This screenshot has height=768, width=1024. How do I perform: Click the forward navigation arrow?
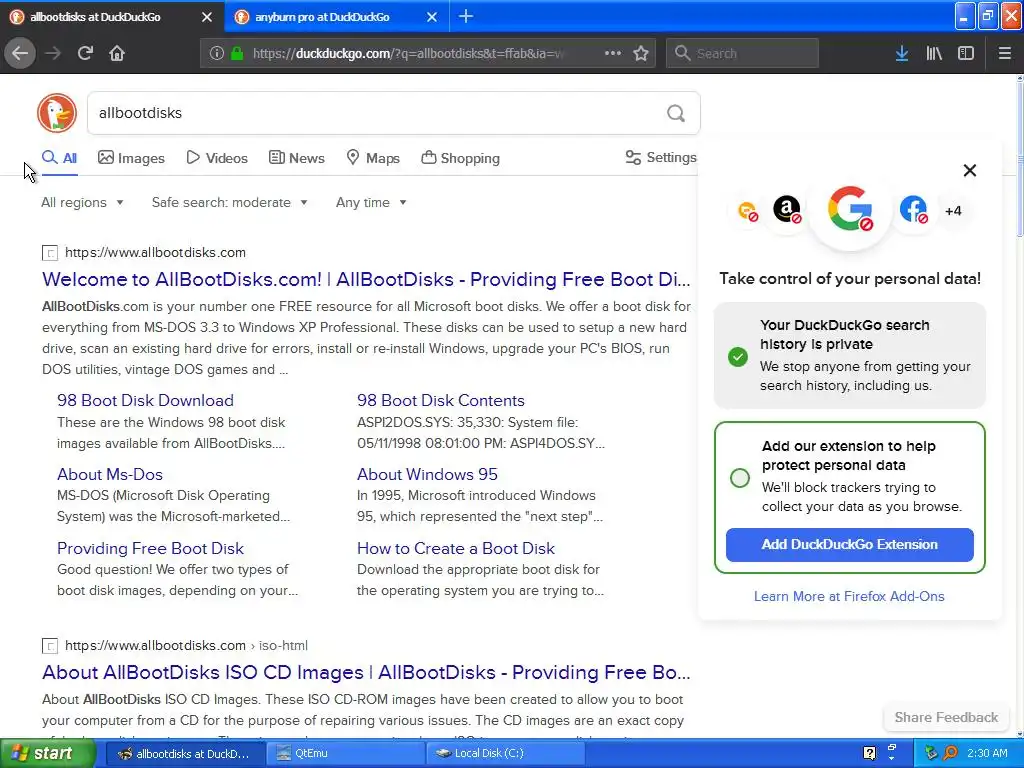(x=53, y=54)
